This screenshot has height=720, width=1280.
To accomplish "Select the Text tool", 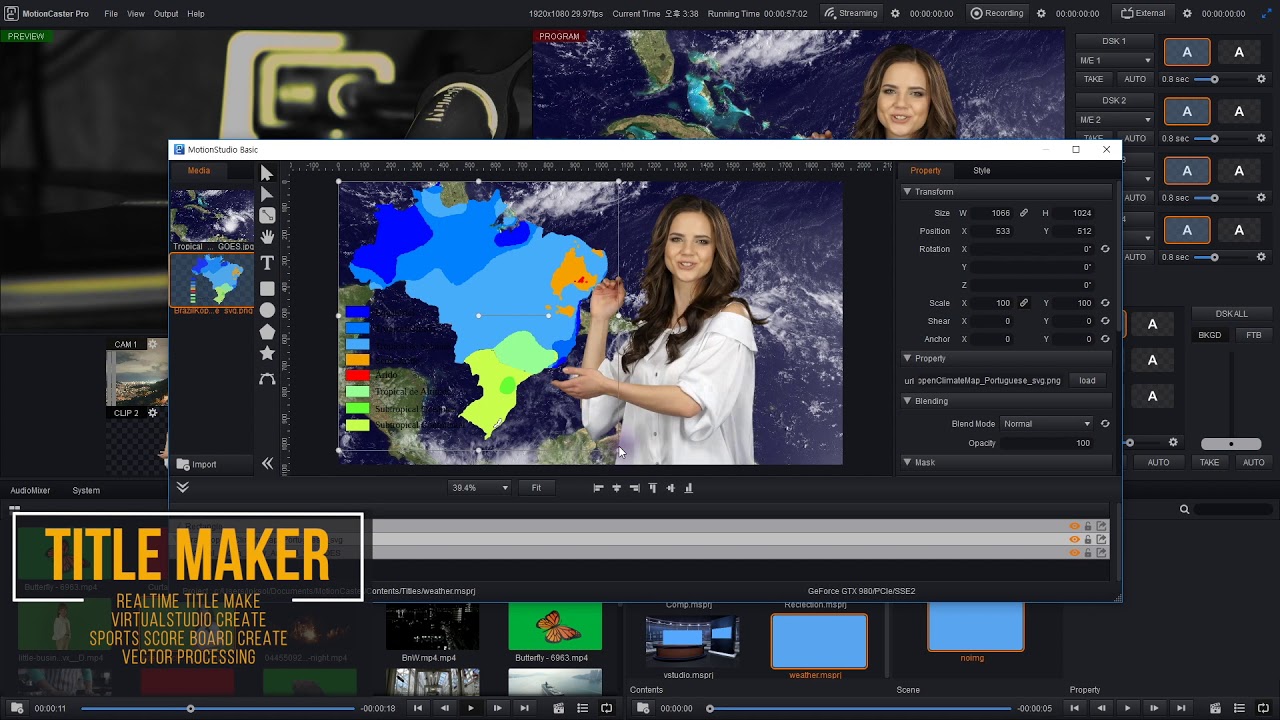I will pos(267,262).
